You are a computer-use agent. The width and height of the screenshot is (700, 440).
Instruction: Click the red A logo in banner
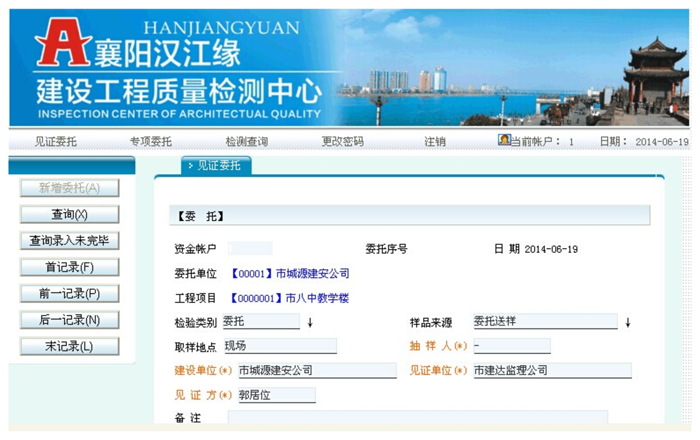click(57, 45)
